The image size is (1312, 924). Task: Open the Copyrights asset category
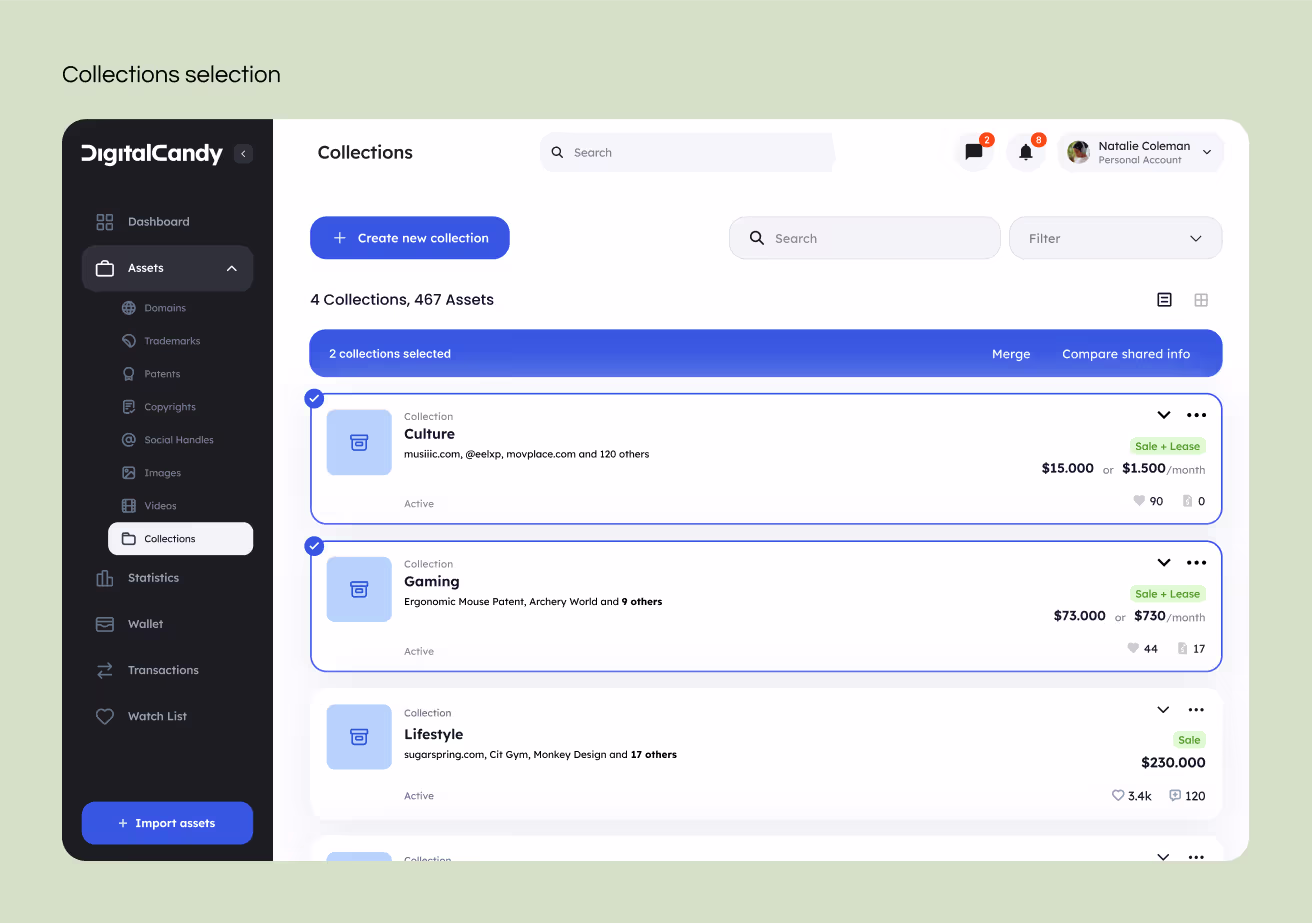click(168, 406)
